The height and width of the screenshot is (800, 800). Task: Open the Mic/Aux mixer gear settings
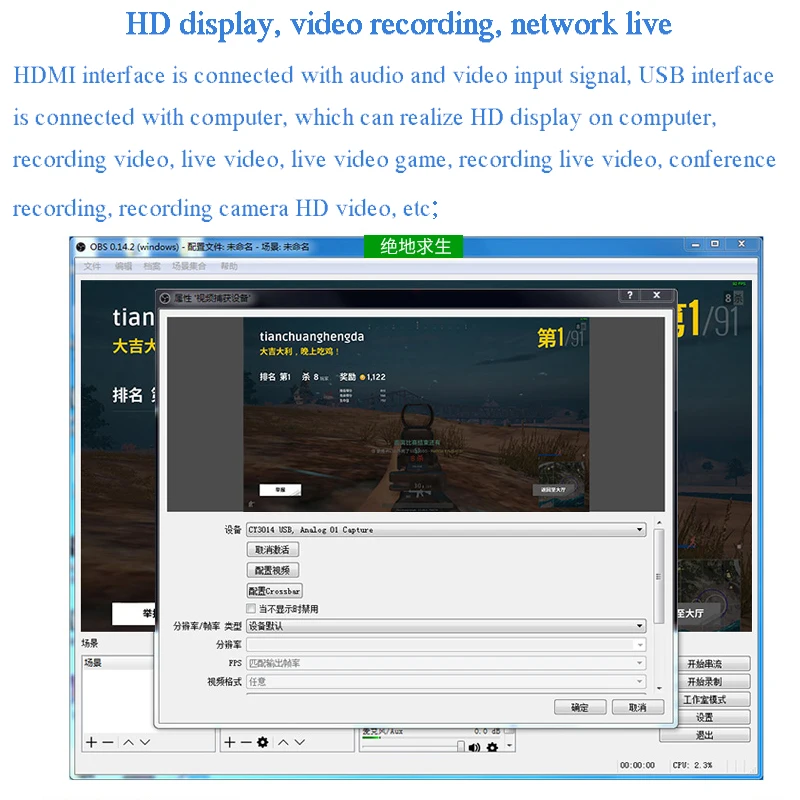click(x=492, y=747)
